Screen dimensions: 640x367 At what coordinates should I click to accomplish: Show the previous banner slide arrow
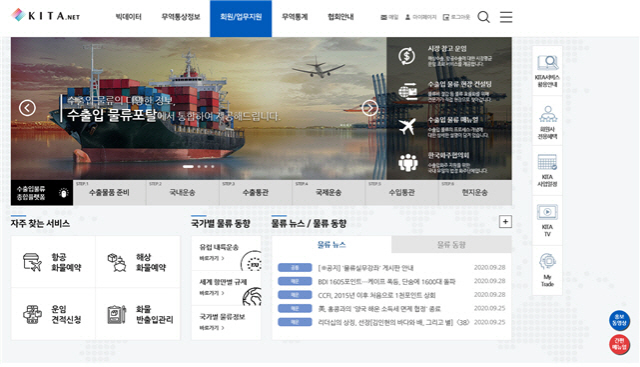pyautogui.click(x=27, y=108)
